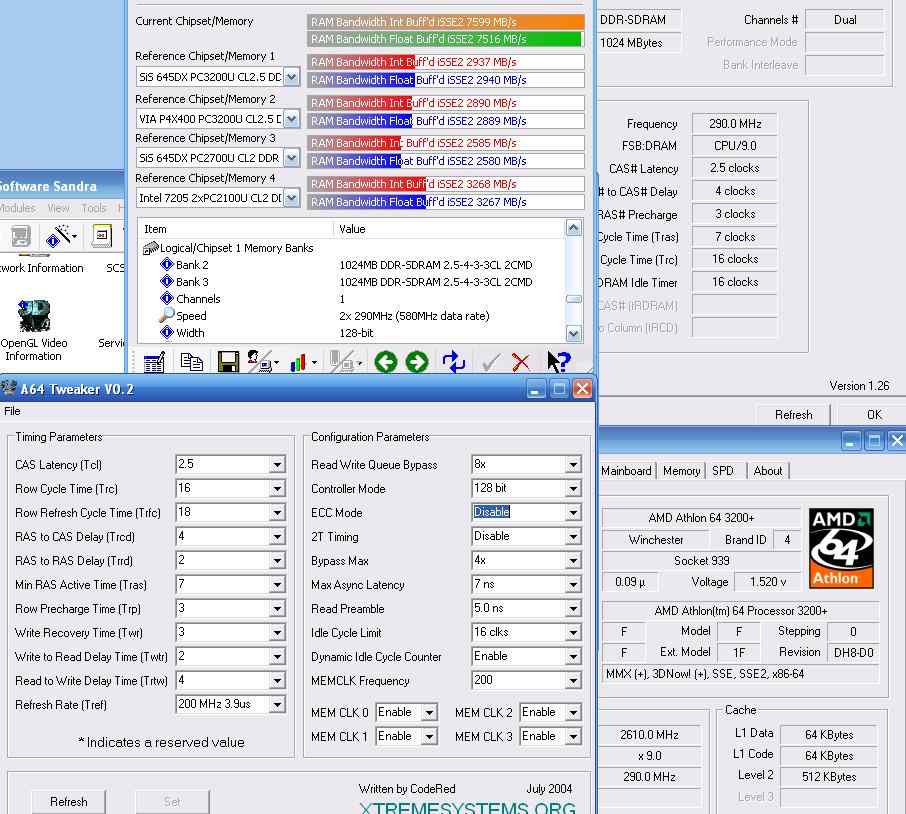
Task: Expand the Row Cycle Time (Trc) dropdown
Action: point(277,489)
